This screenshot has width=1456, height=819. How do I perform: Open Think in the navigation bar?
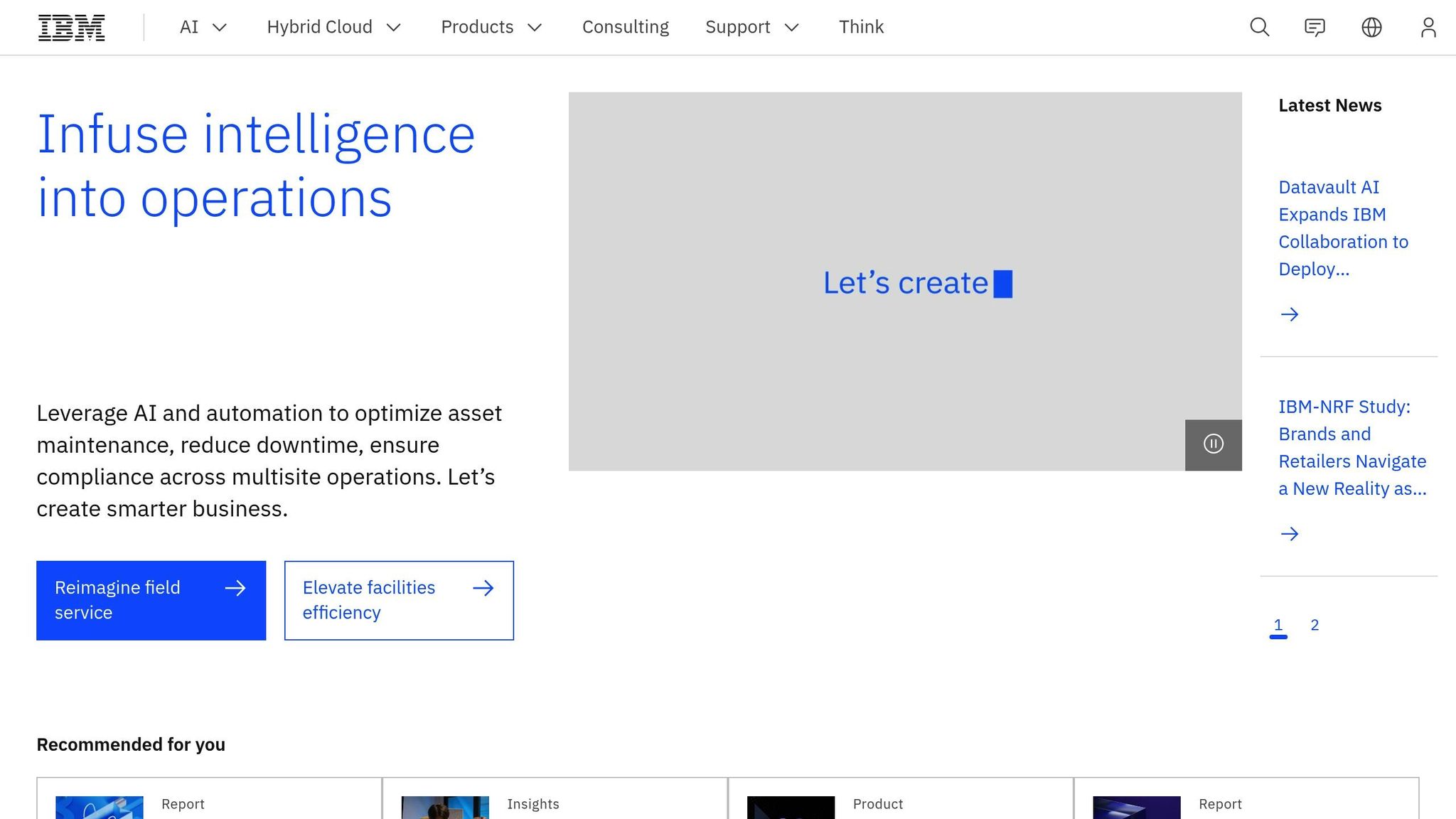(x=861, y=28)
